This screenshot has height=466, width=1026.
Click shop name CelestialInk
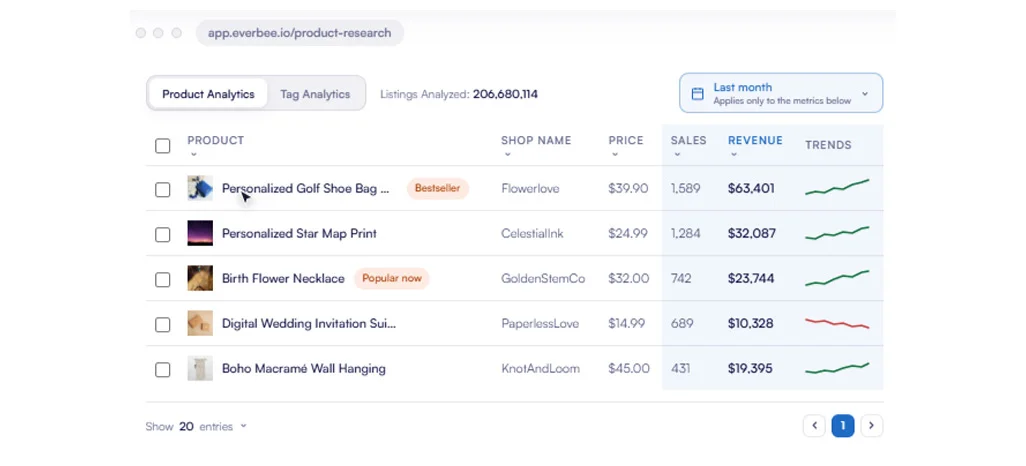point(532,234)
